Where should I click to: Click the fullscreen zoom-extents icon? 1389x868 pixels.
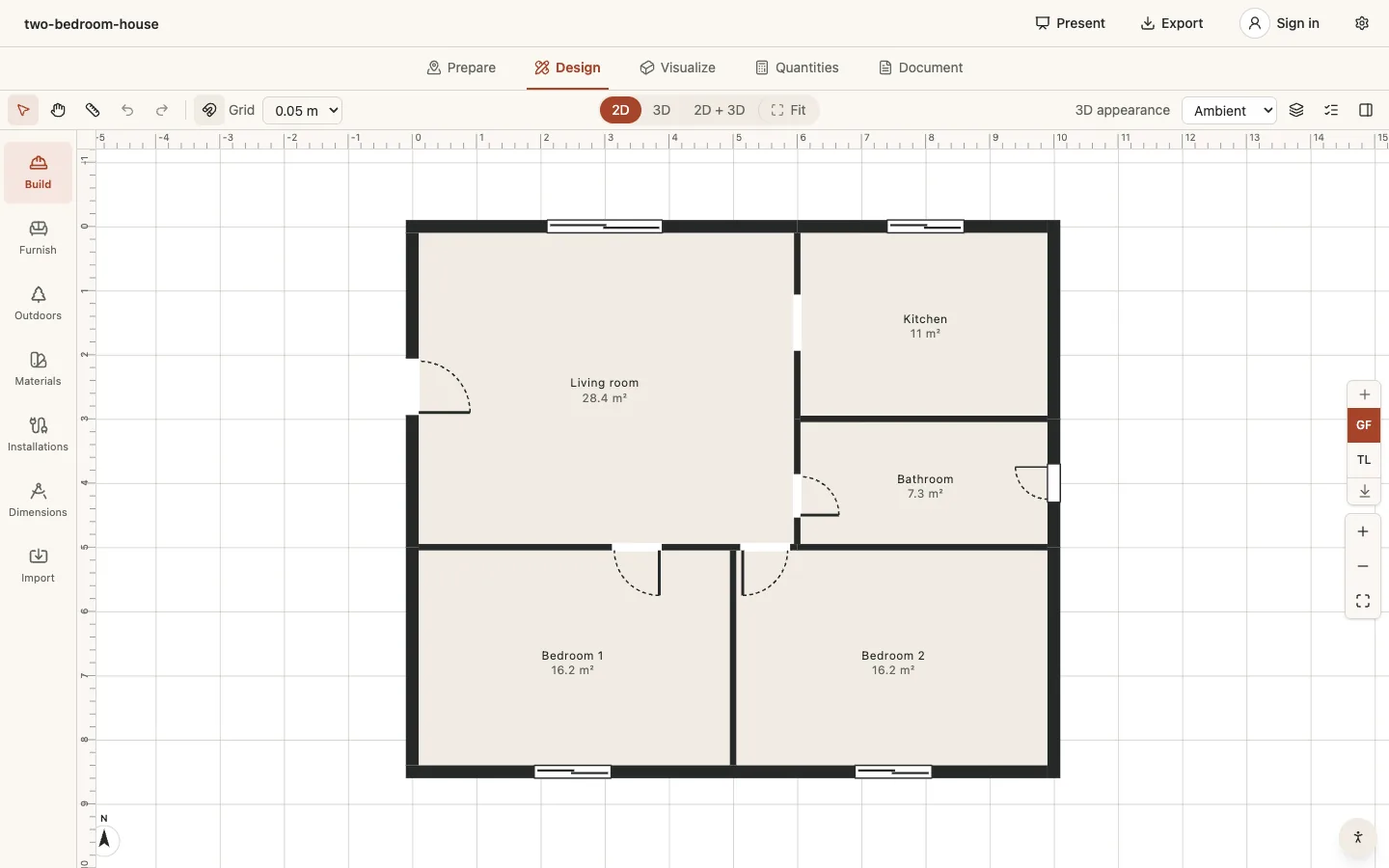(x=1363, y=601)
